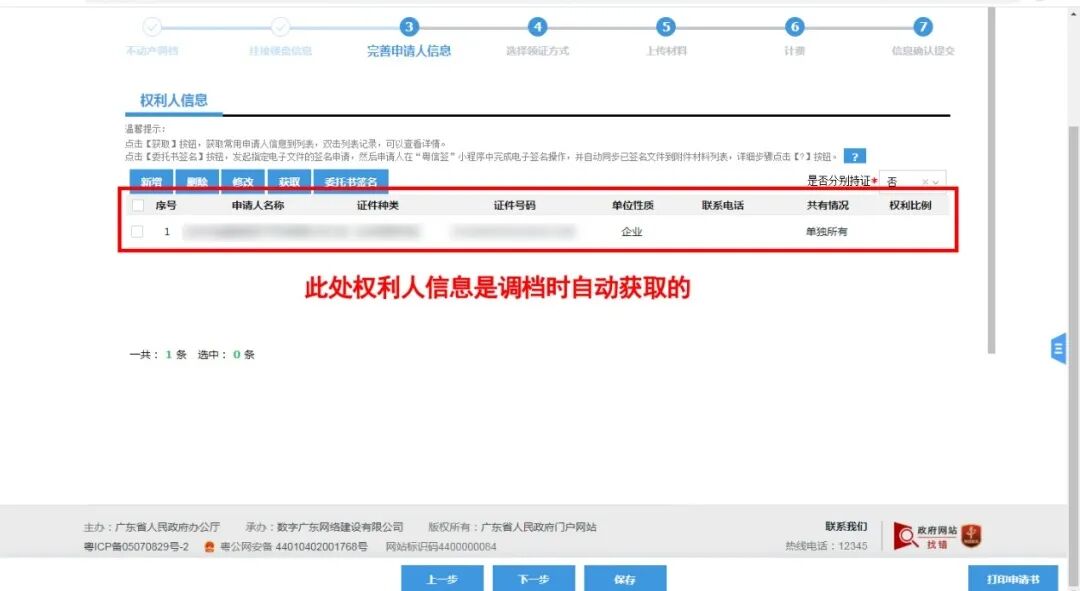Select step 3 完善申请人信息 in progress bar
Viewport: 1080px width, 591px height.
point(407,29)
